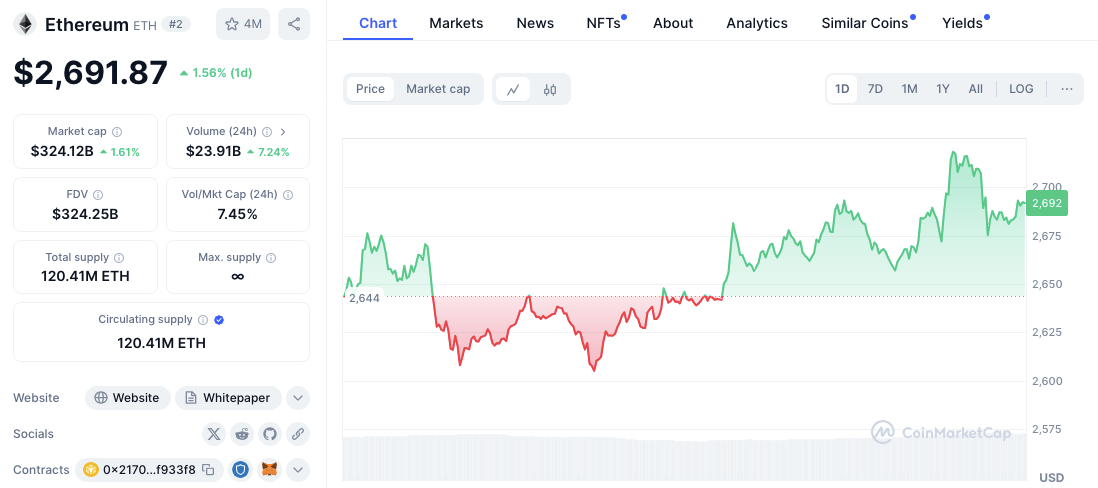
Task: Open Vol/Mkt Cap (24h) info icon
Action: click(288, 195)
